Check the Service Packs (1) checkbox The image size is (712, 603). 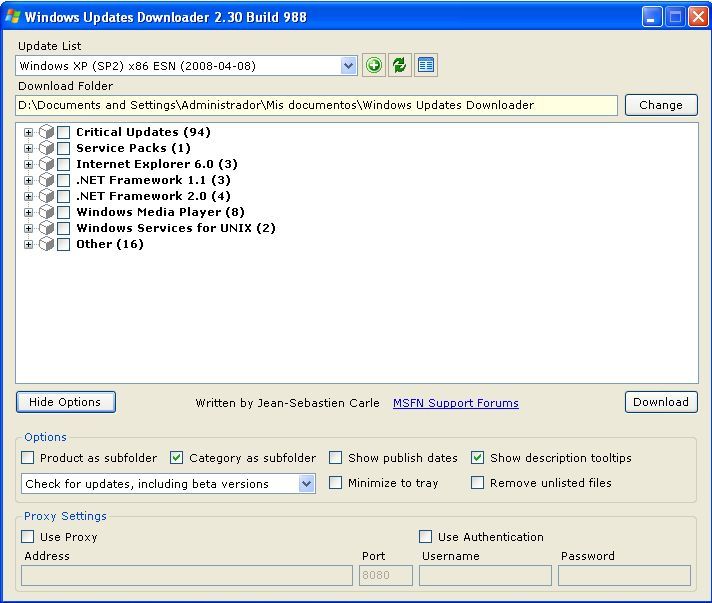pos(64,148)
